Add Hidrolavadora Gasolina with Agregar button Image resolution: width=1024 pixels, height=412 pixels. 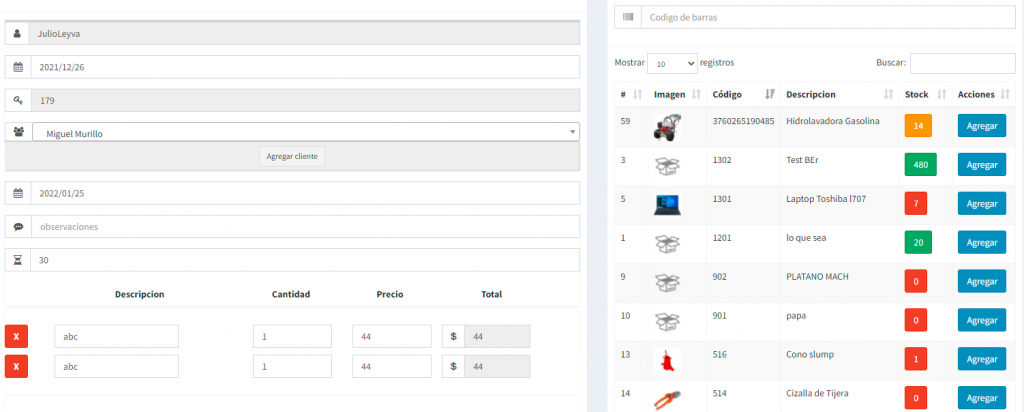(x=982, y=126)
